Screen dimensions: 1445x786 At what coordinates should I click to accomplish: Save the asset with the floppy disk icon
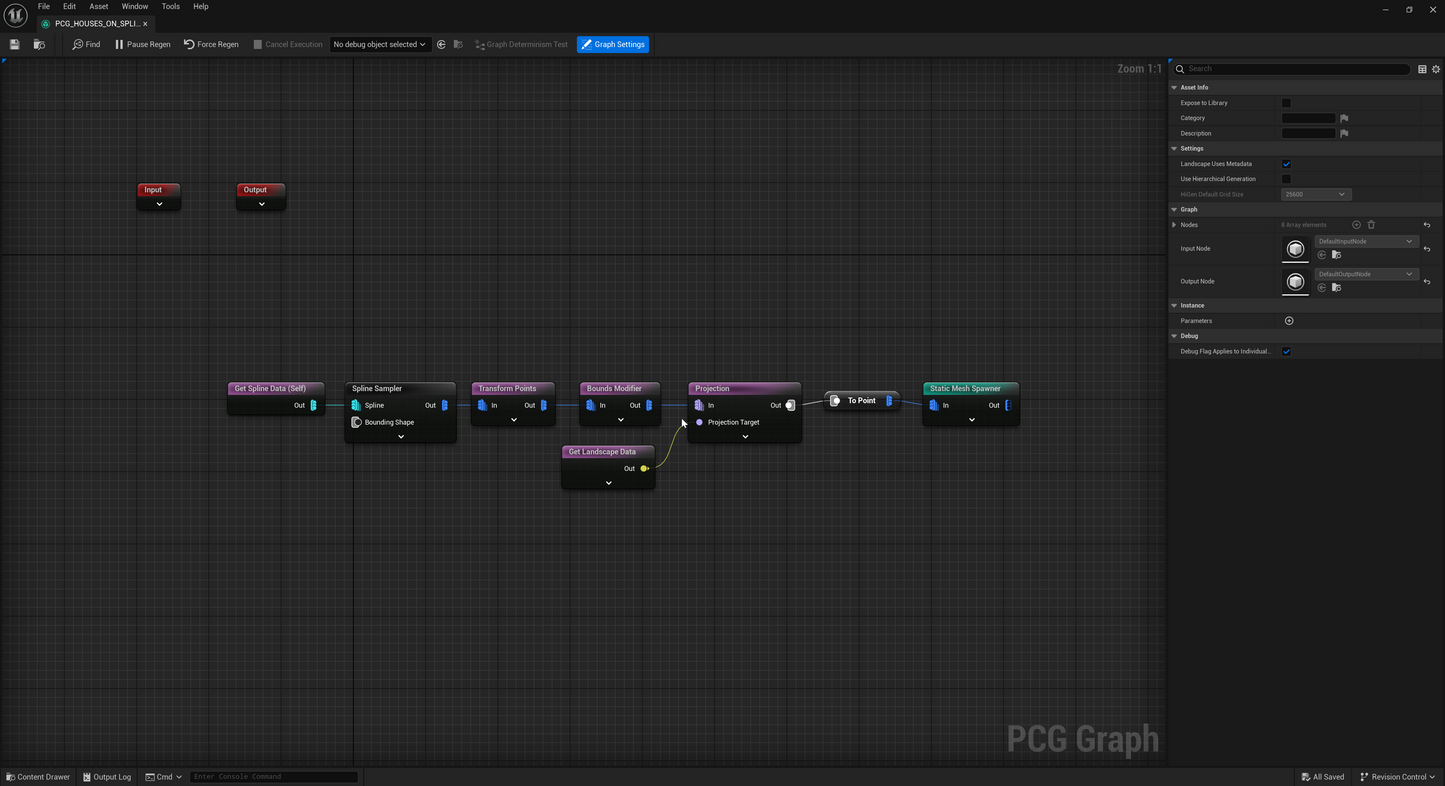[14, 44]
